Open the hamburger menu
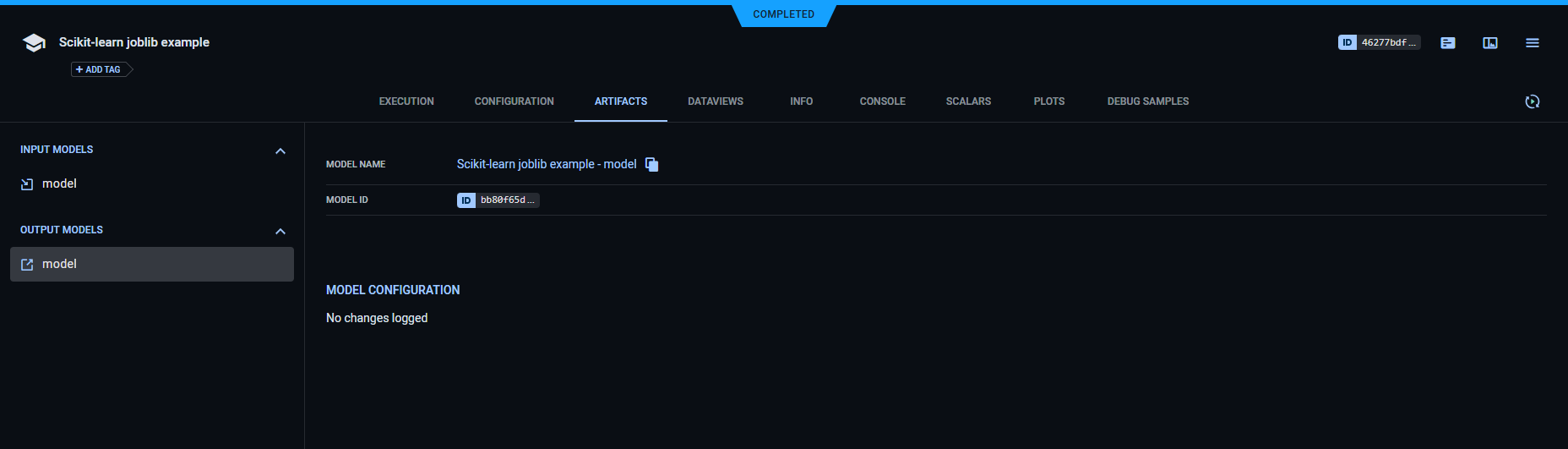Viewport: 1568px width, 449px height. (1532, 43)
